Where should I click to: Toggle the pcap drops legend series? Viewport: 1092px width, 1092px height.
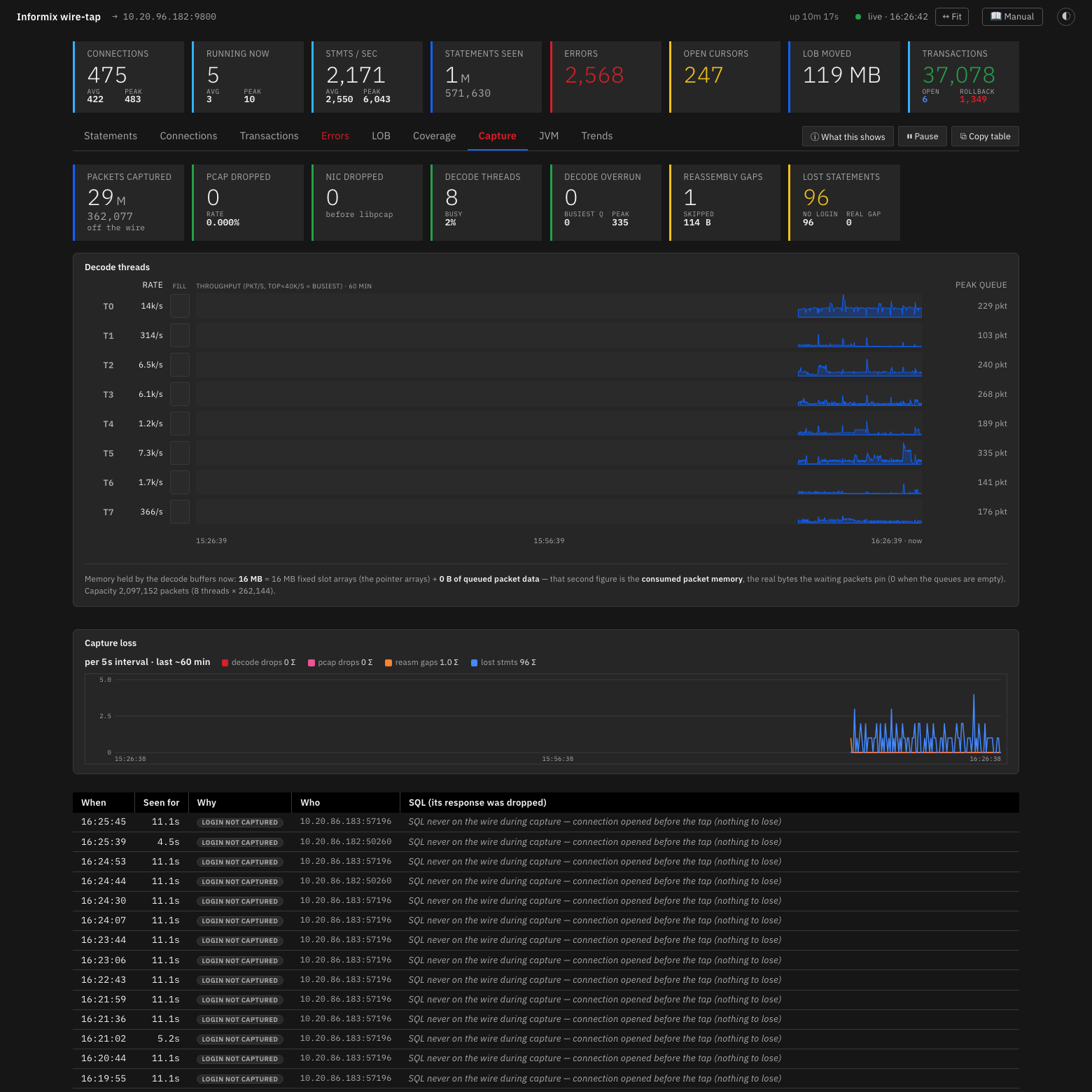click(x=340, y=662)
